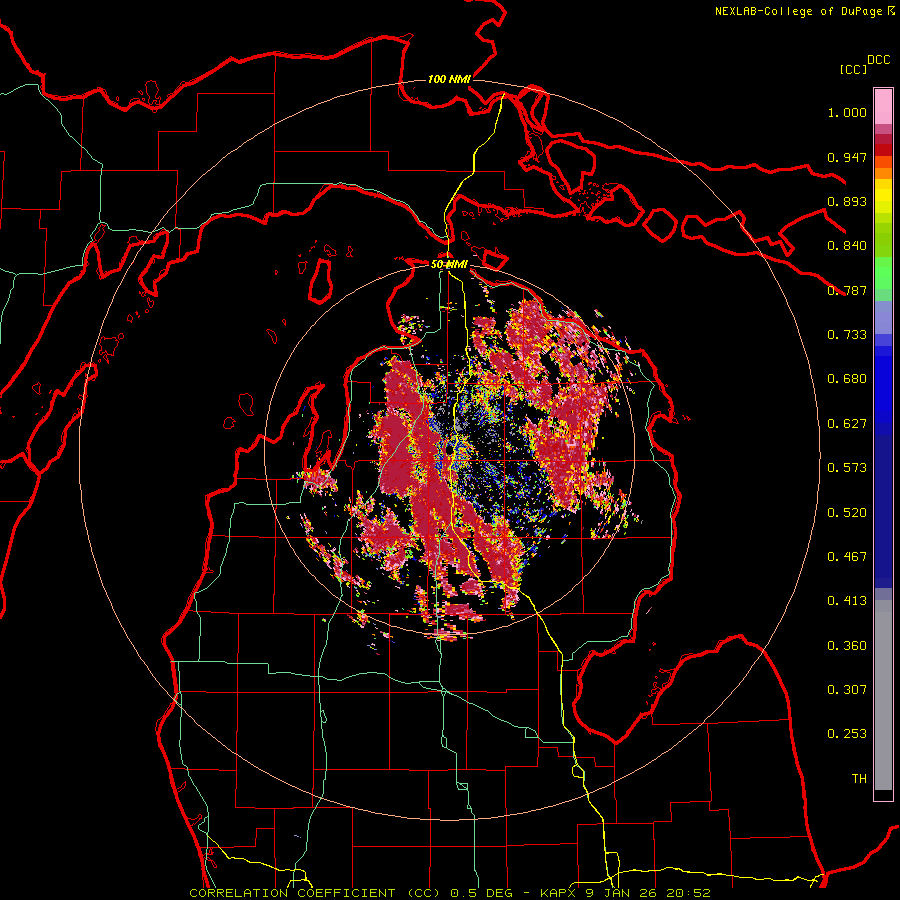Click the 0.840 scale value
The width and height of the screenshot is (900, 900).
coord(847,246)
